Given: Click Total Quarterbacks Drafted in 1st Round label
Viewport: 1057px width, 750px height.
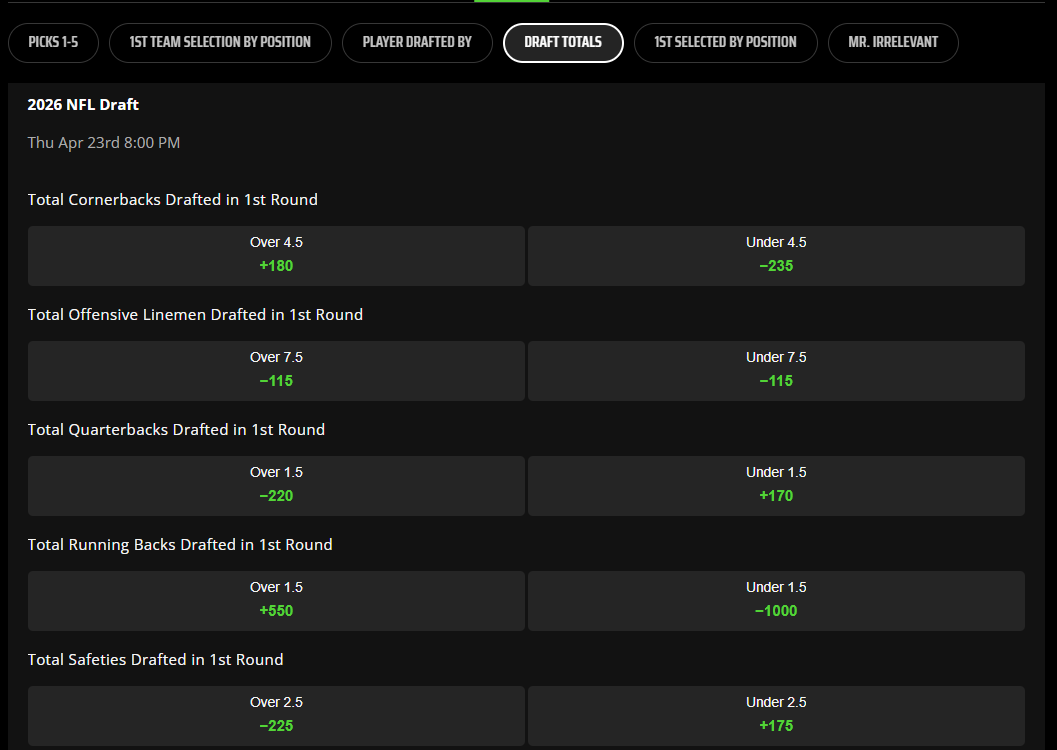Looking at the screenshot, I should [x=177, y=430].
